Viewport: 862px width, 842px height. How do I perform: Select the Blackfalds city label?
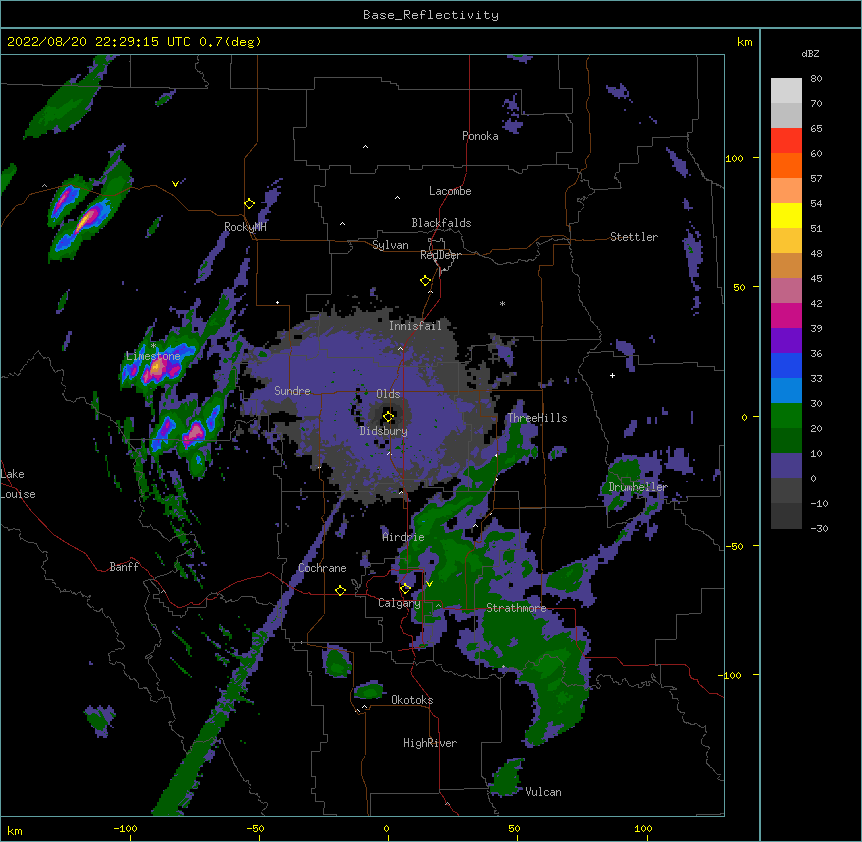pyautogui.click(x=441, y=223)
